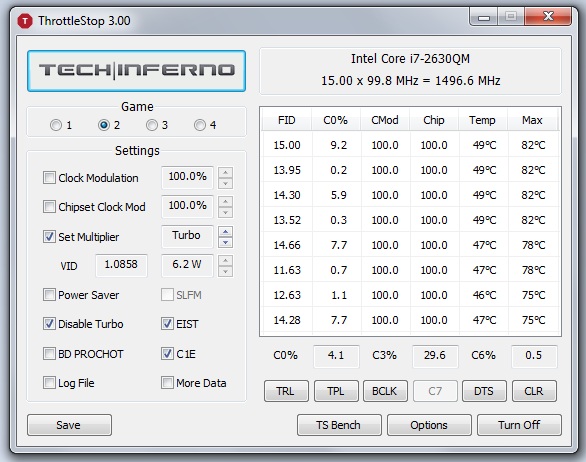The height and width of the screenshot is (462, 586).
Task: Click the Clock Modulation 100.0% value field
Action: (187, 177)
